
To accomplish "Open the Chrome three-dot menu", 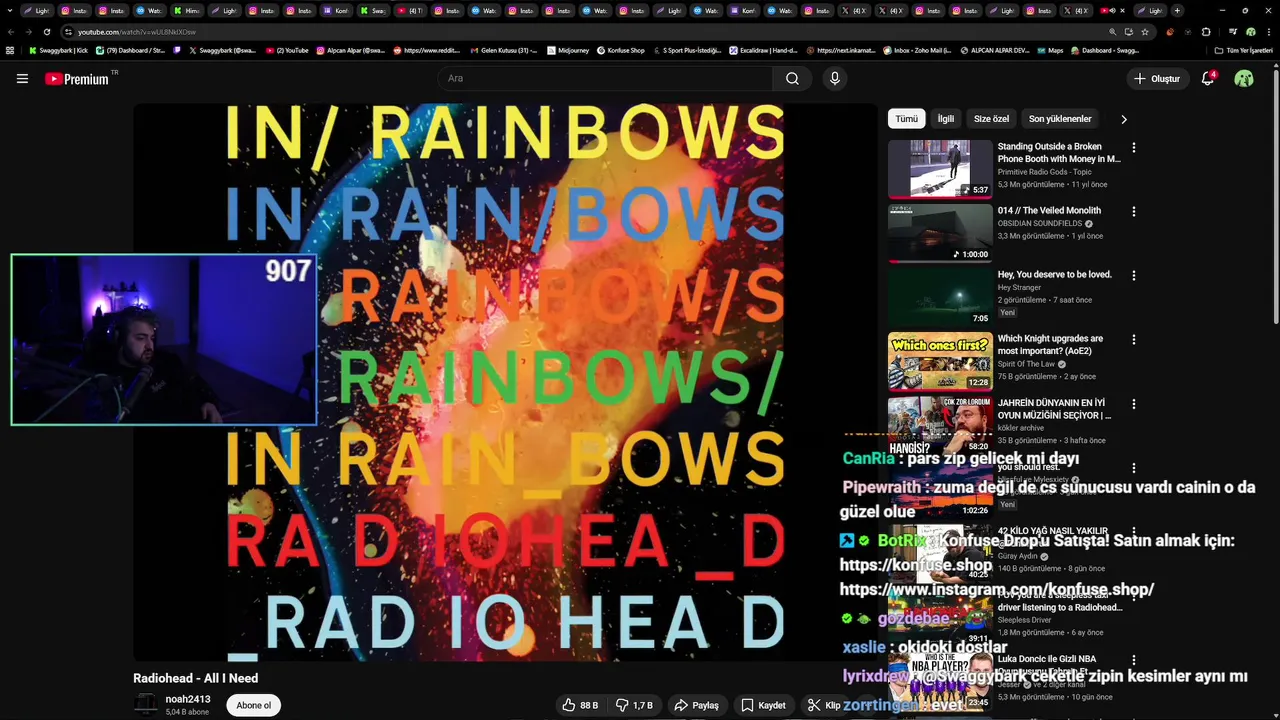I will (1268, 32).
